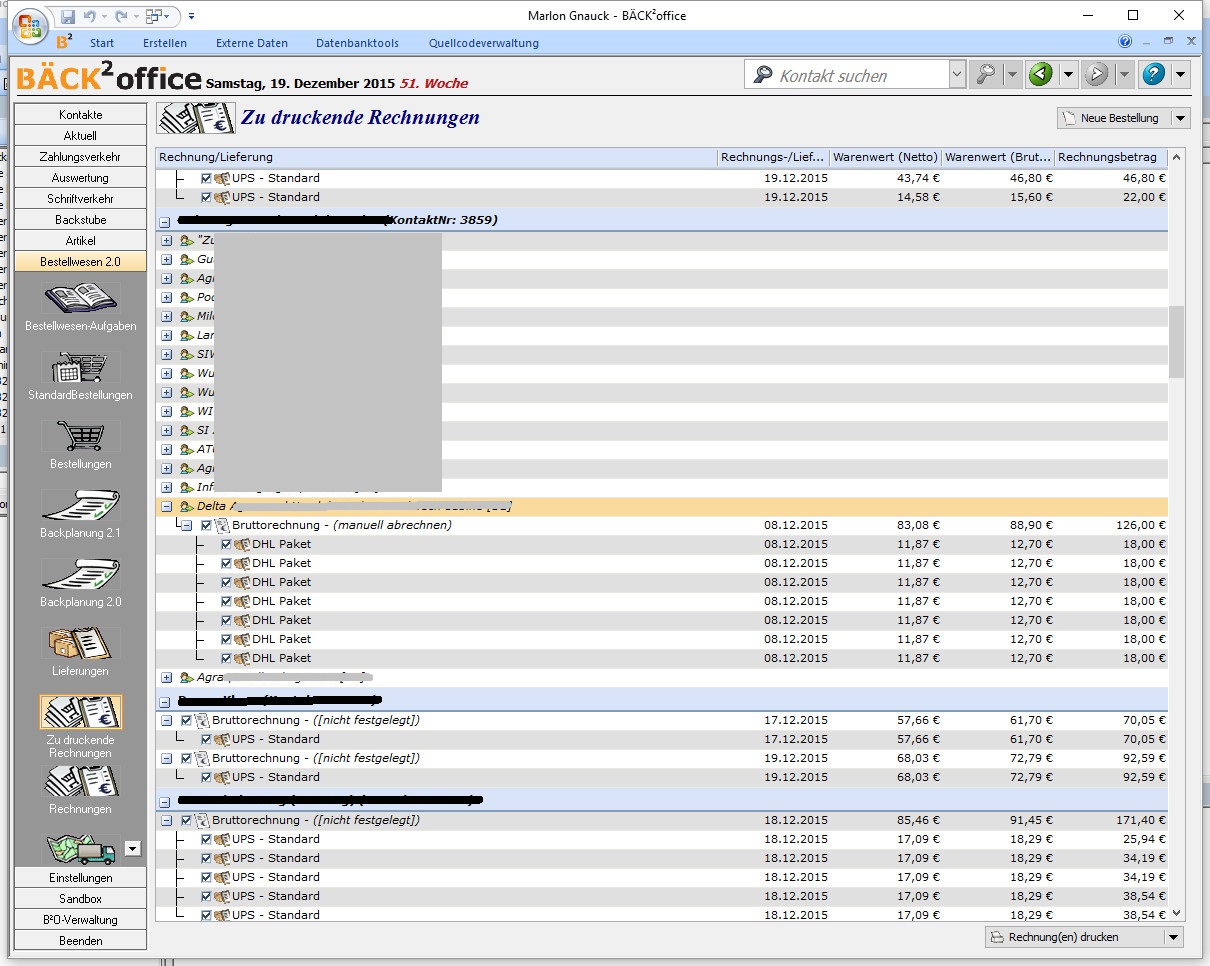Switch to the Datenbanktools tab

(x=357, y=43)
